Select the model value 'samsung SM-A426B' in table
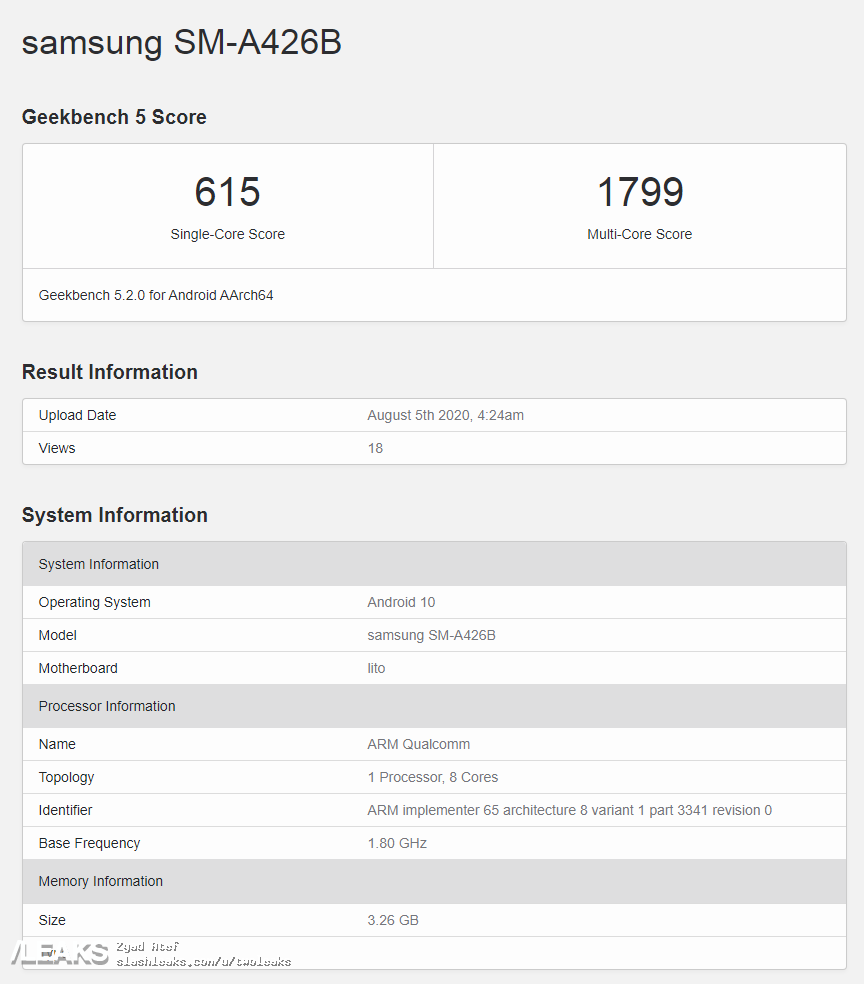The image size is (864, 984). (x=431, y=635)
